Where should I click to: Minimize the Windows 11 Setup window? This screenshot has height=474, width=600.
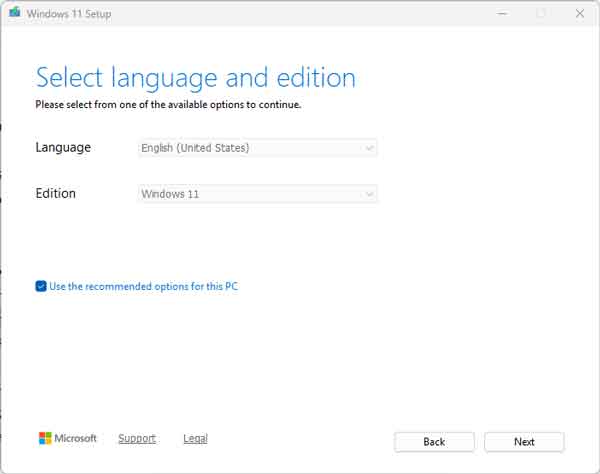pos(502,13)
